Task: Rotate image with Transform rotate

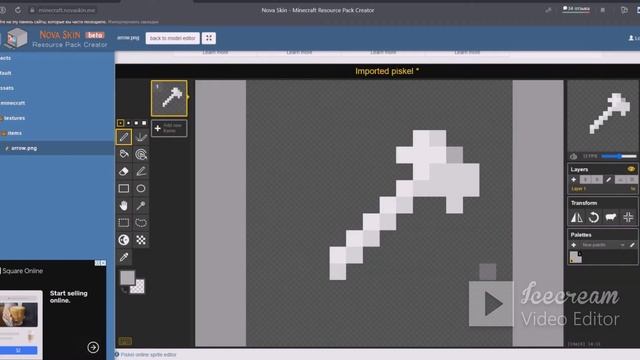Action: pos(593,218)
